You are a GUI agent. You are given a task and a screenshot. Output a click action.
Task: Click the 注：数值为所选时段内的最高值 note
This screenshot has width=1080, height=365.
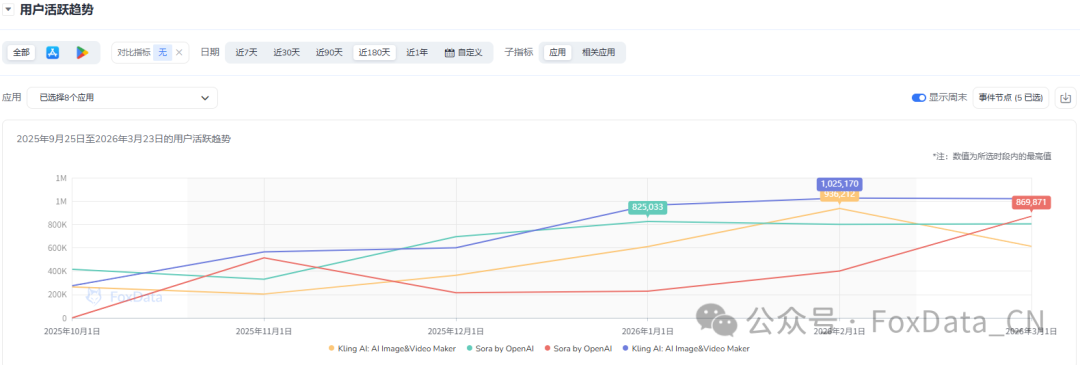tap(992, 157)
